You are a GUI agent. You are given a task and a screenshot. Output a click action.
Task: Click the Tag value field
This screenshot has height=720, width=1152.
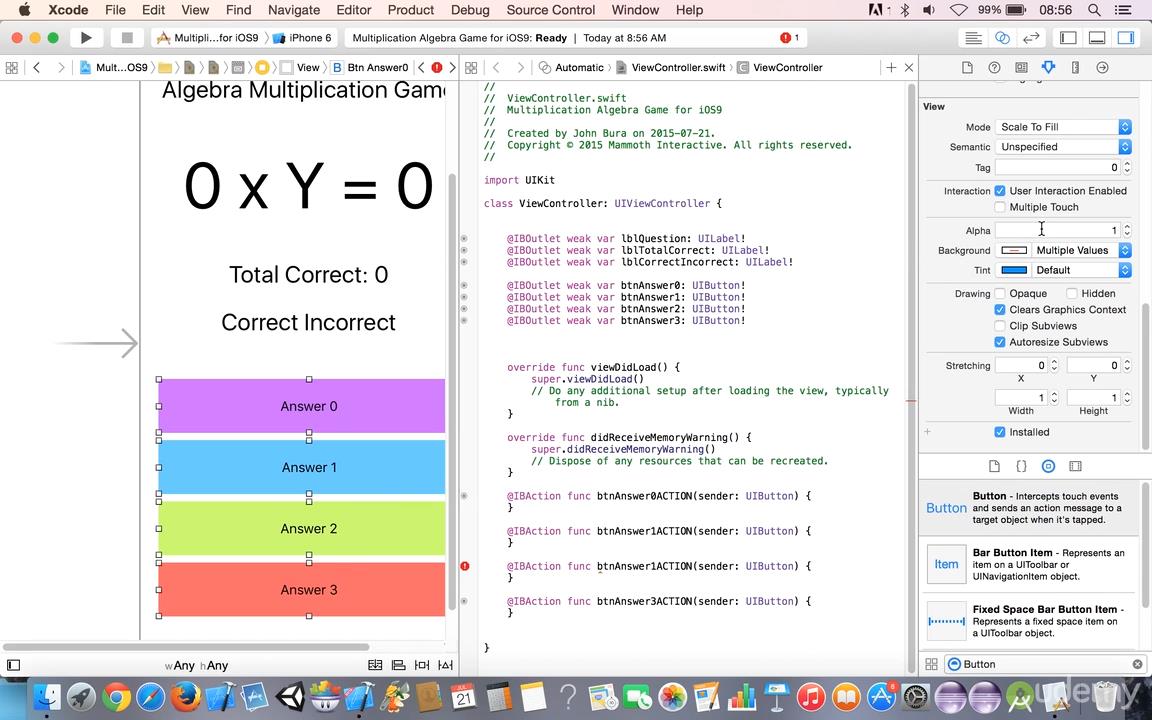pyautogui.click(x=1058, y=168)
